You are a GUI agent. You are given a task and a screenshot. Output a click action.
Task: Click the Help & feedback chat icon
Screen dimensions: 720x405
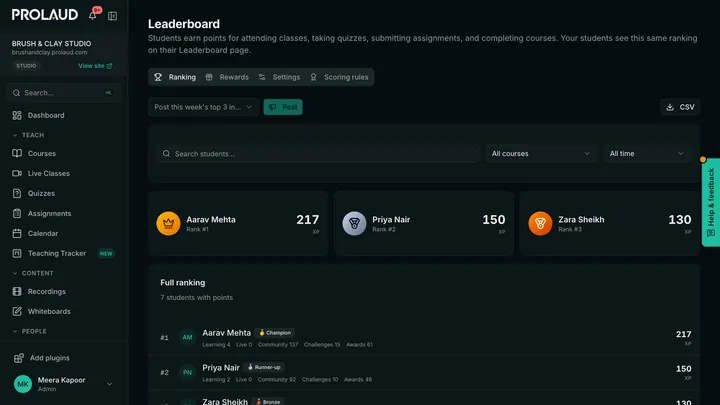click(x=711, y=233)
